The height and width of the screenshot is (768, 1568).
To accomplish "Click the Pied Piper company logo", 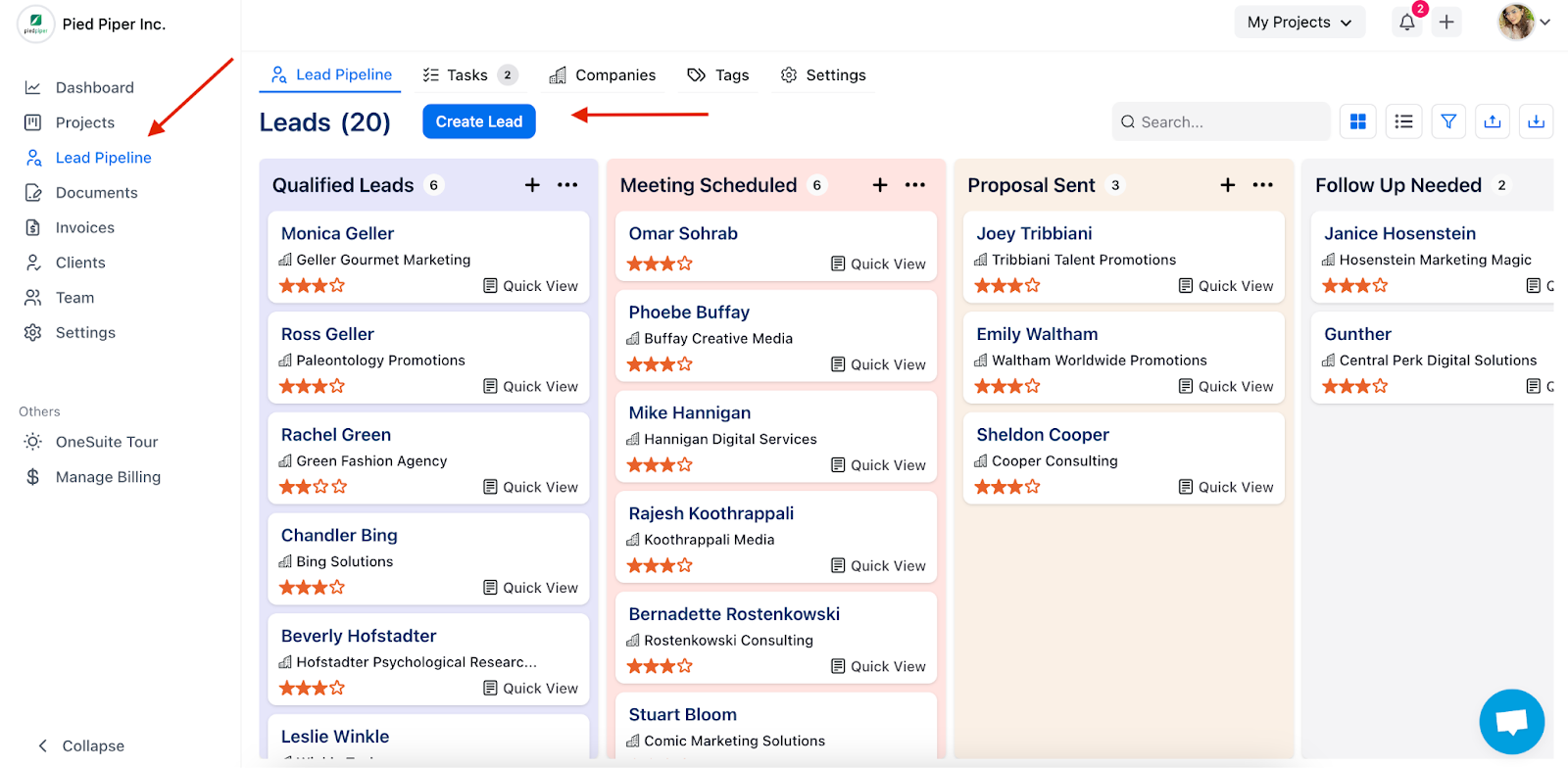I will [x=36, y=24].
